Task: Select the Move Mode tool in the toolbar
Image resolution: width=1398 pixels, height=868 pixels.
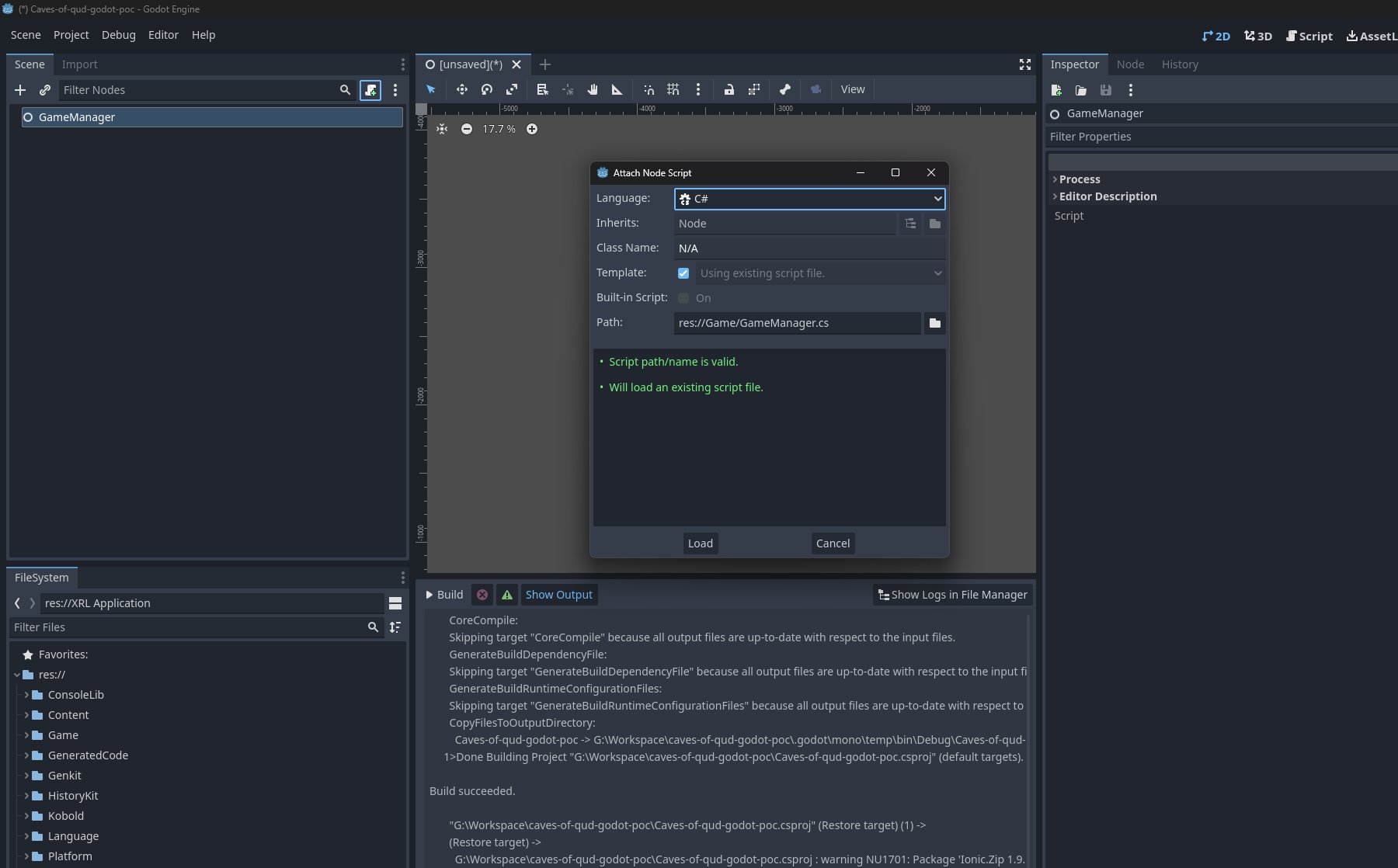Action: pyautogui.click(x=462, y=89)
